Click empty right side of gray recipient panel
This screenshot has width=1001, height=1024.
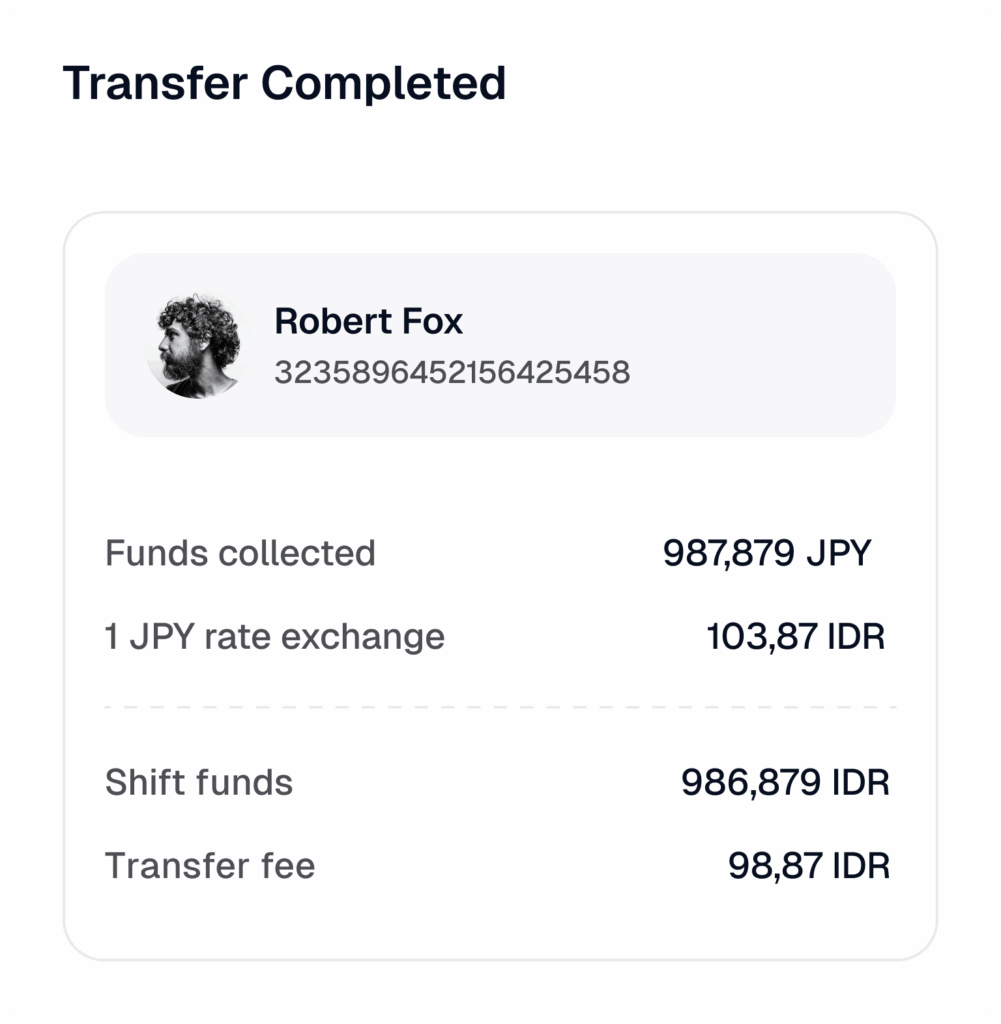pos(780,345)
